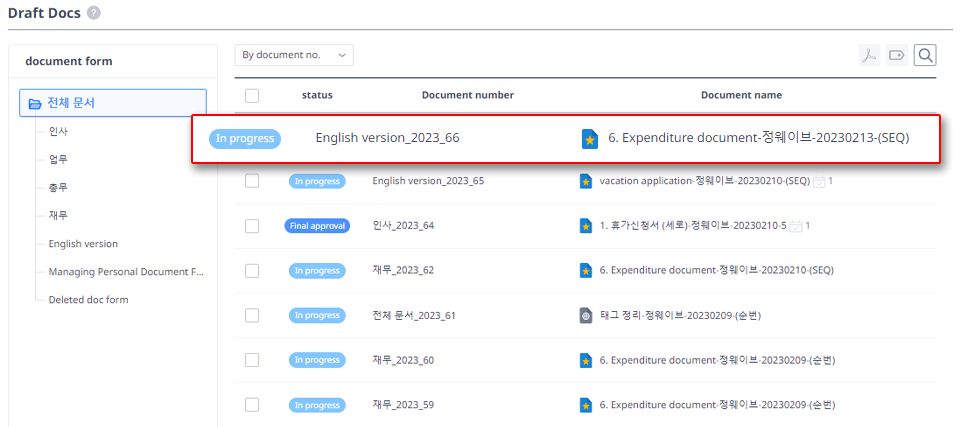This screenshot has width=960, height=427.
Task: Click In progress badge of 재무_2023_59
Action: pyautogui.click(x=317, y=405)
